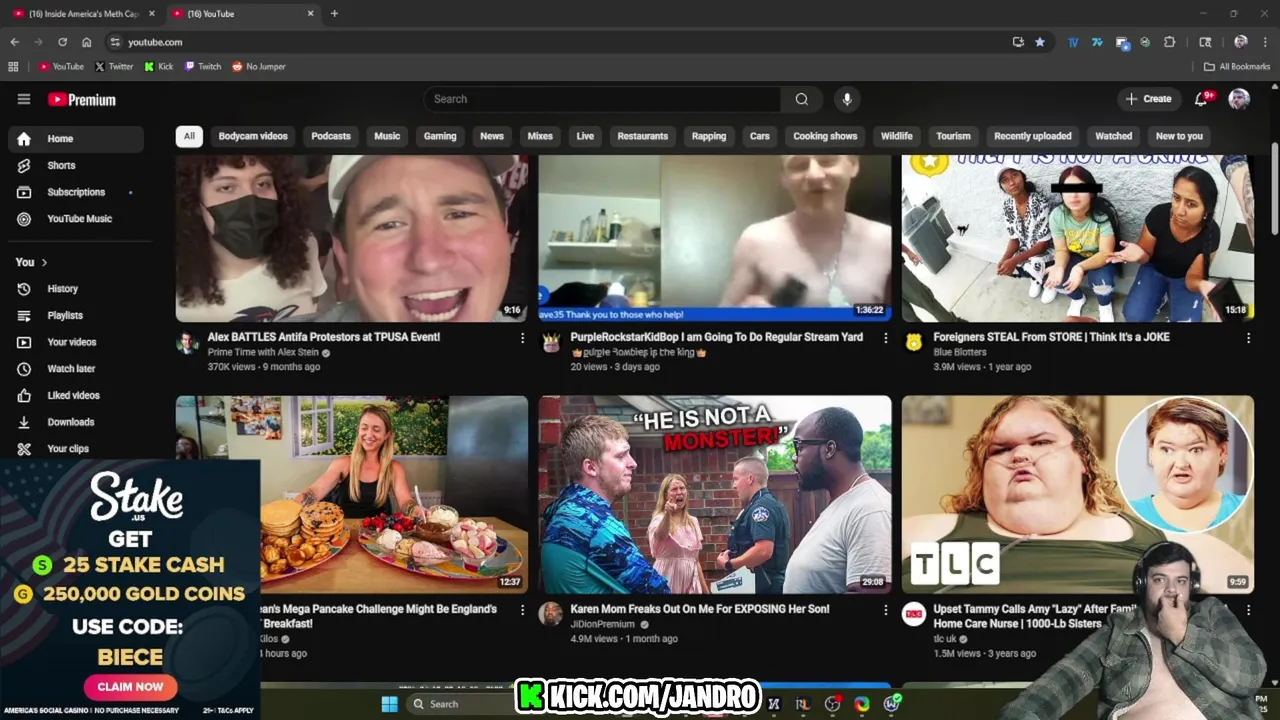Reload the page in the browser
The height and width of the screenshot is (720, 1280).
click(x=62, y=42)
